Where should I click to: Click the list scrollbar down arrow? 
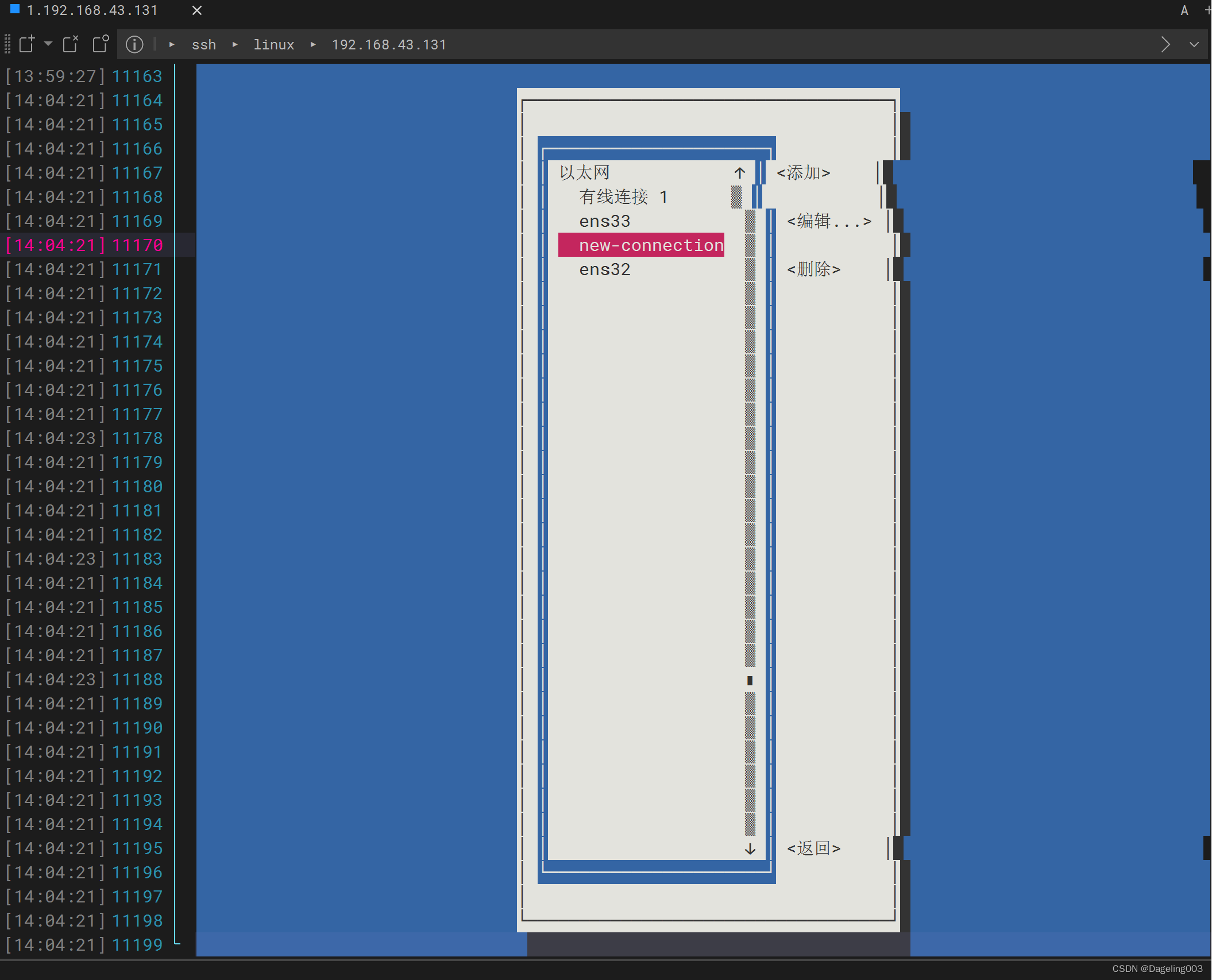coord(750,849)
